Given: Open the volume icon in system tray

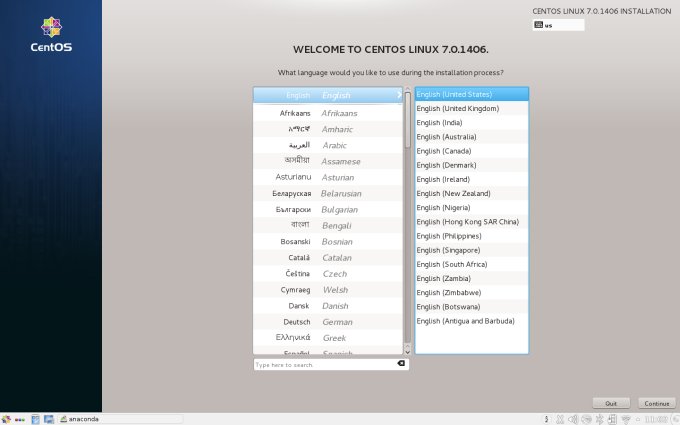Looking at the screenshot, I should tap(573, 419).
